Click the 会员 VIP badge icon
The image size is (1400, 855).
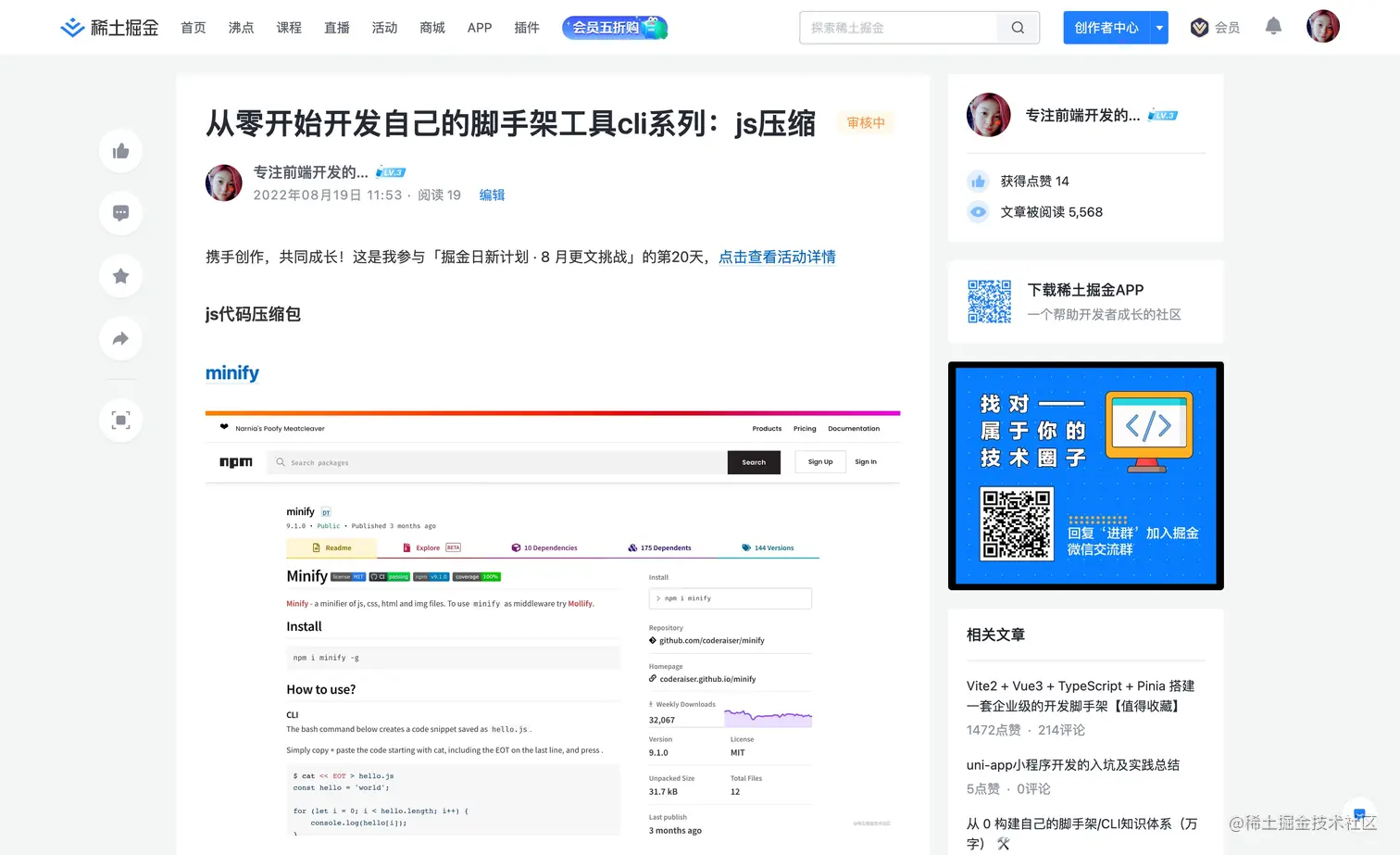pos(1199,28)
